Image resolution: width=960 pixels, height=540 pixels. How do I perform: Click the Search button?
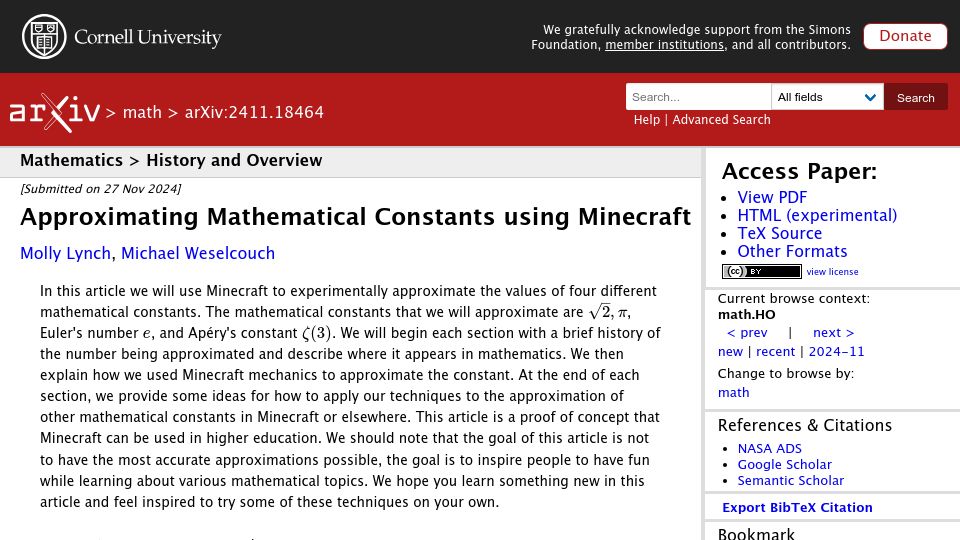tap(915, 97)
